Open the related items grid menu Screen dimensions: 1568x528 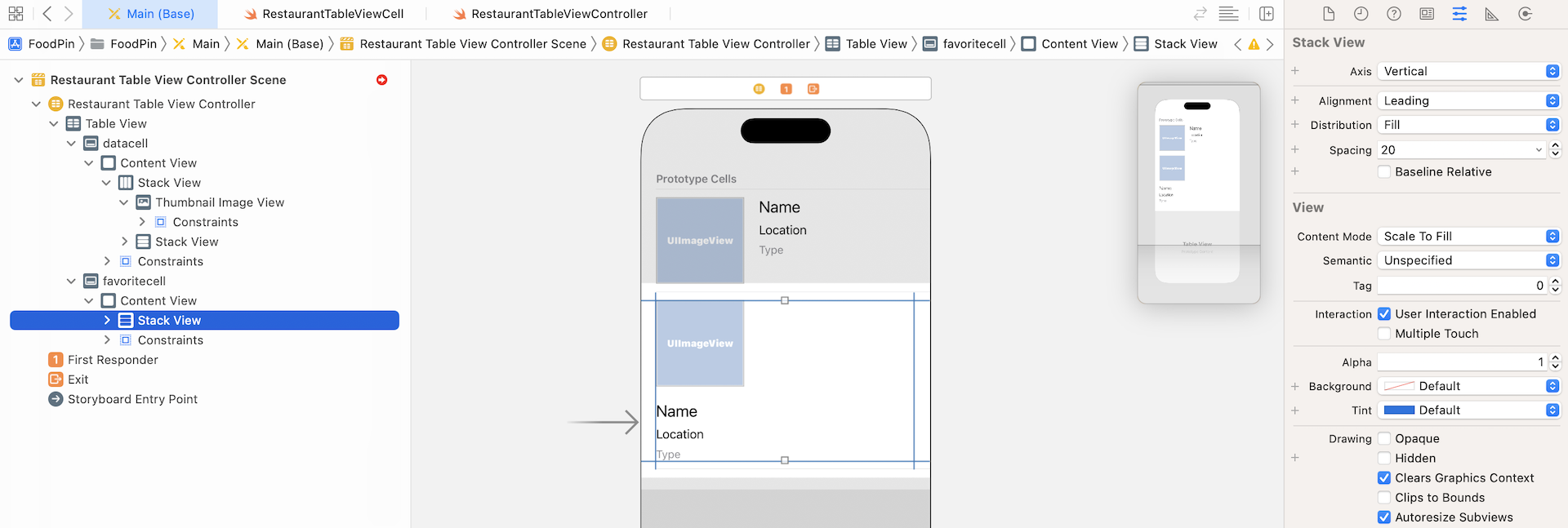(x=16, y=14)
